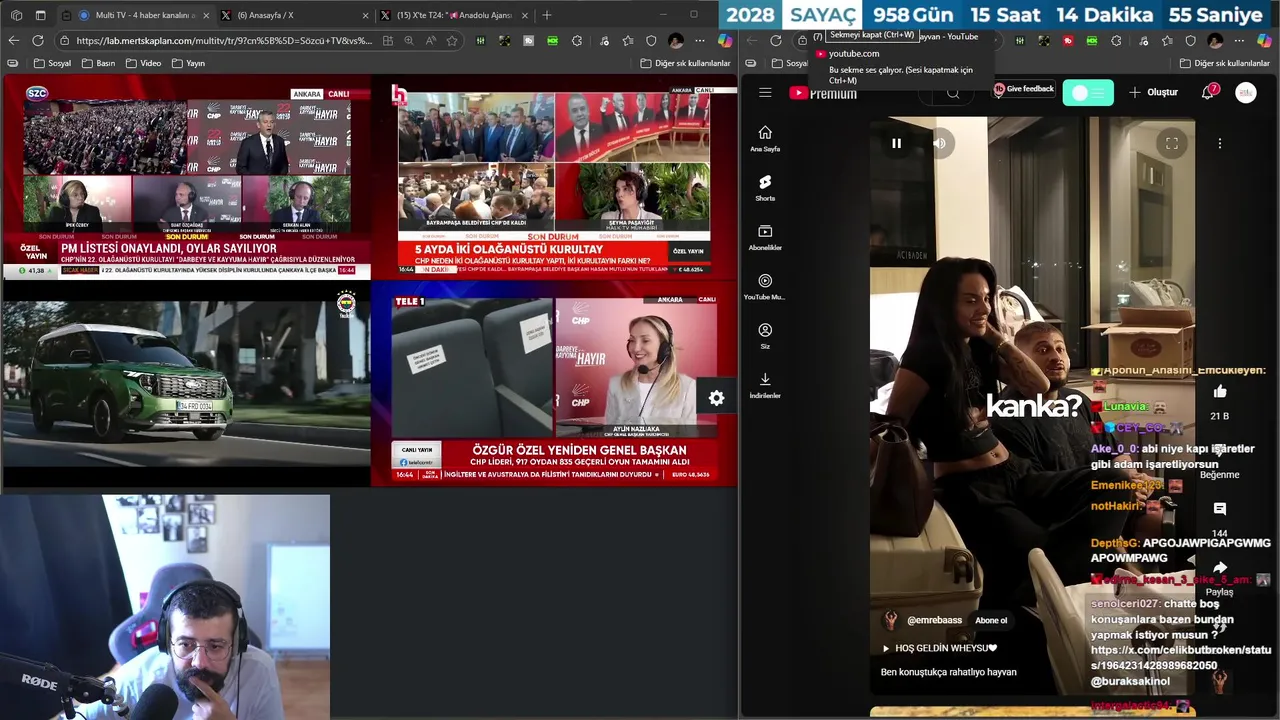The width and height of the screenshot is (1280, 720).
Task: Open the tab actions menu icon
Action: point(40,15)
